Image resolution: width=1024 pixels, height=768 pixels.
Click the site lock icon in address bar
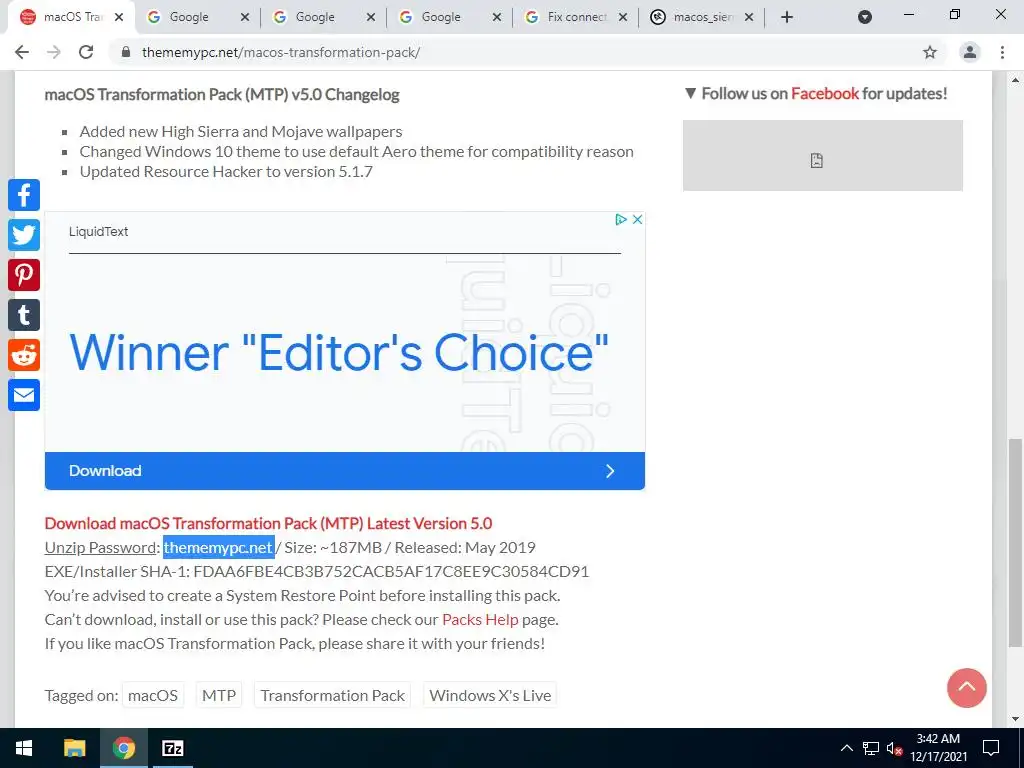126,52
